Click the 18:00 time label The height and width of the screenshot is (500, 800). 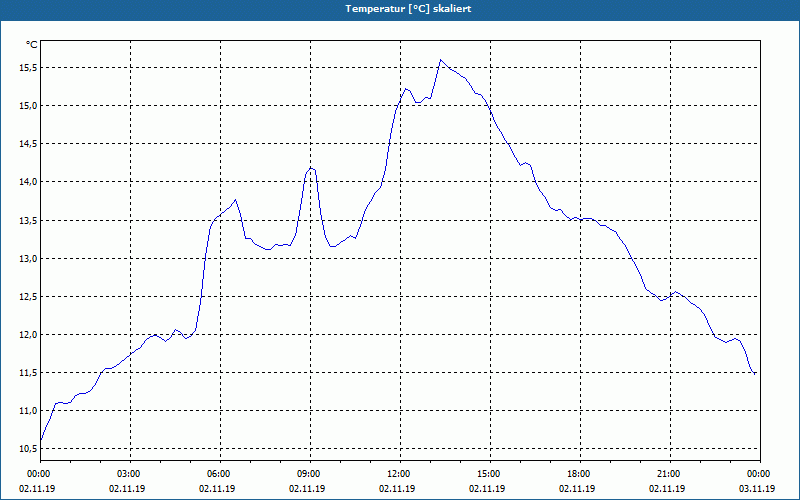coord(580,473)
